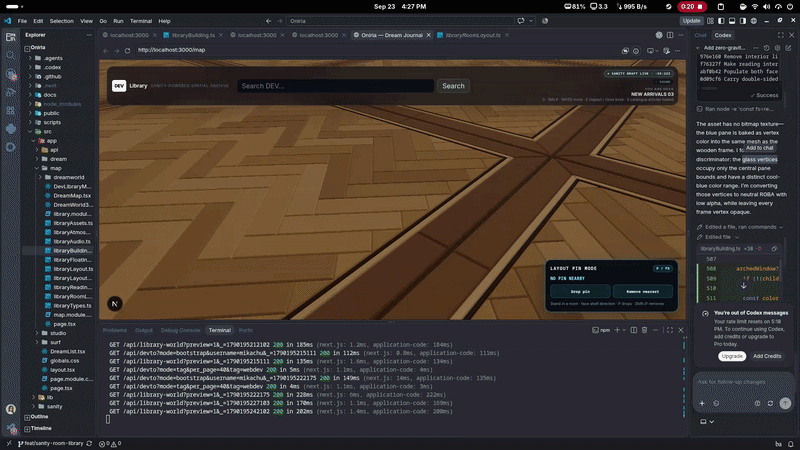
Task: Kill the terminal with trash icon
Action: 644,330
